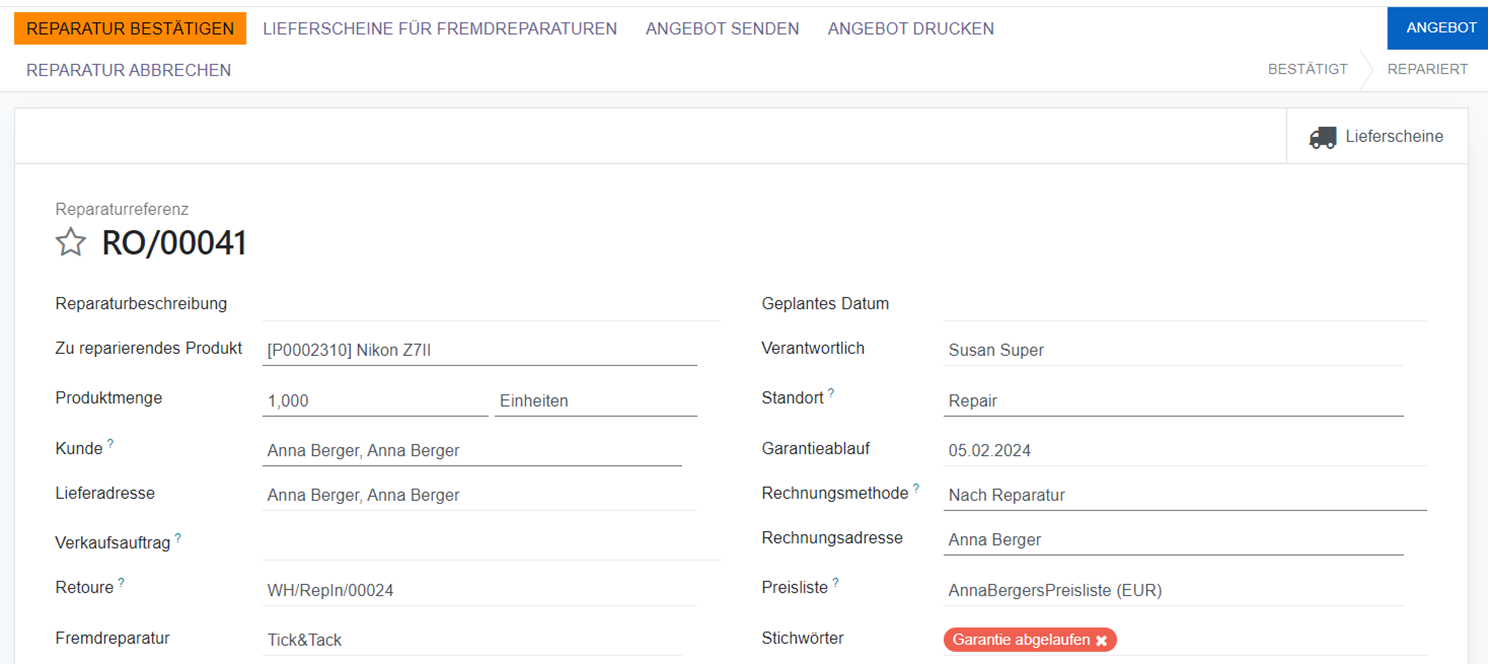Click Reparatur bestätigen button
Screen dimensions: 1488x664
[130, 29]
